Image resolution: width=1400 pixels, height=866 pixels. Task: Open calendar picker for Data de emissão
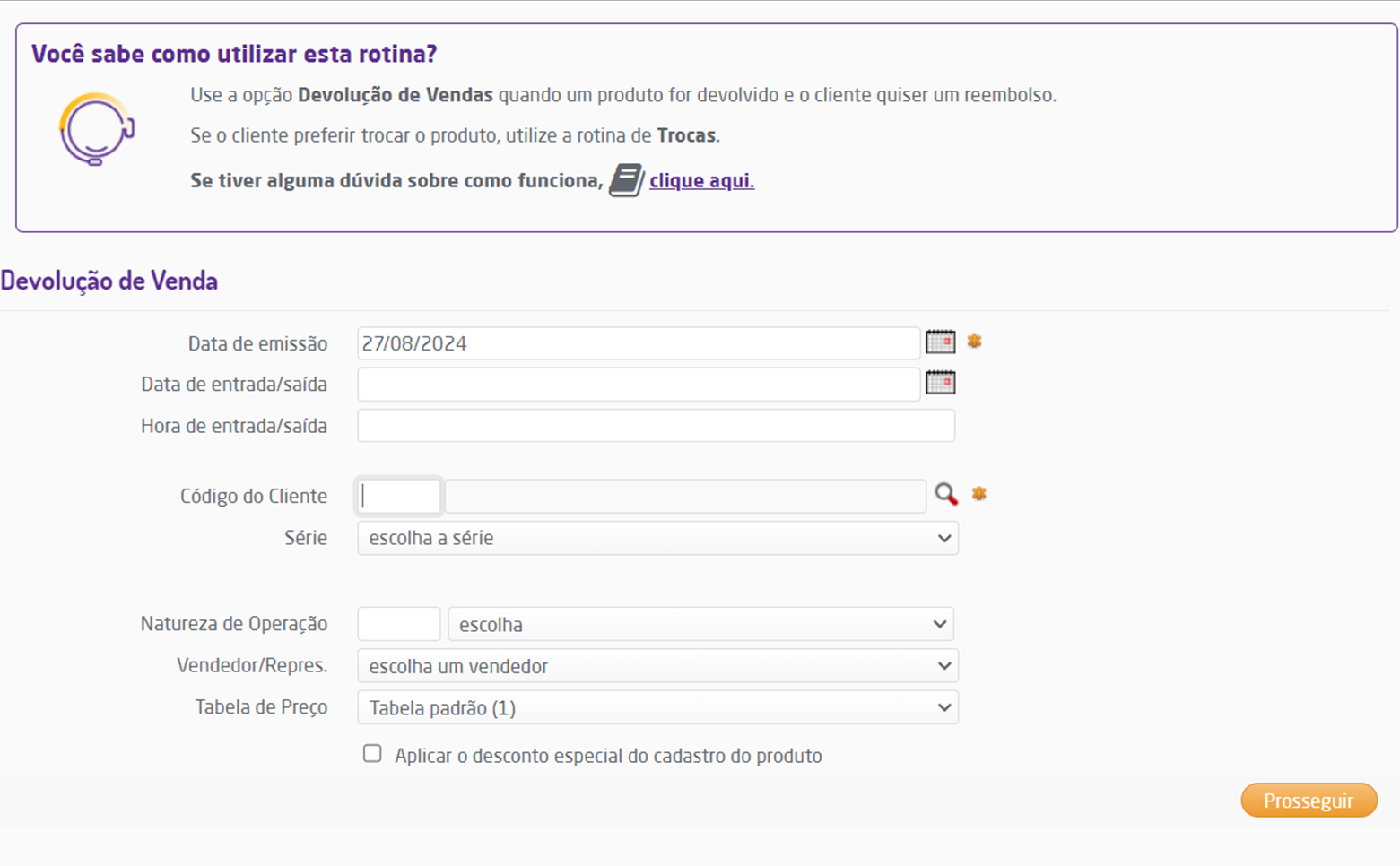(x=940, y=342)
